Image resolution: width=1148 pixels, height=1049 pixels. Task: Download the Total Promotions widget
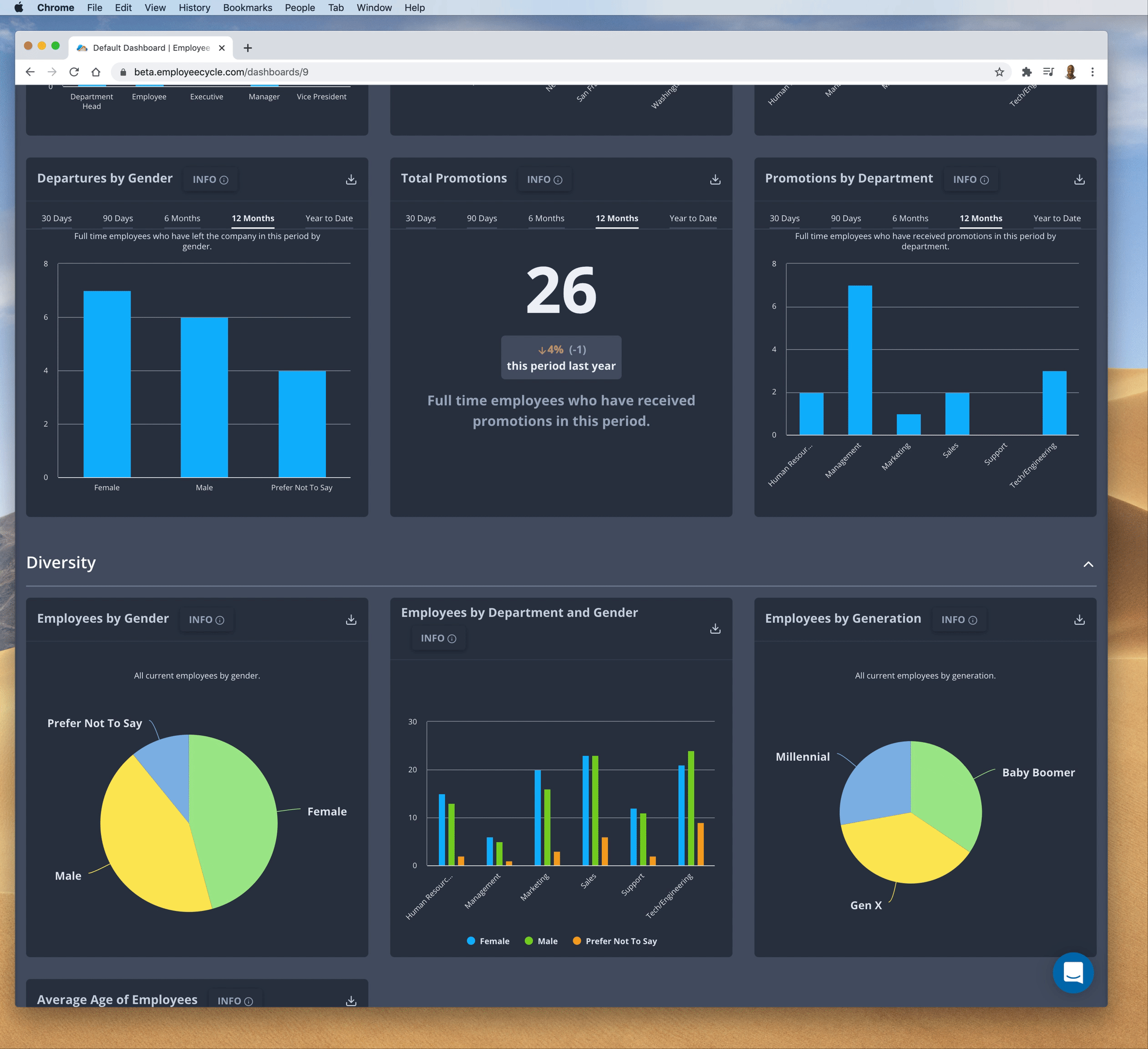715,179
